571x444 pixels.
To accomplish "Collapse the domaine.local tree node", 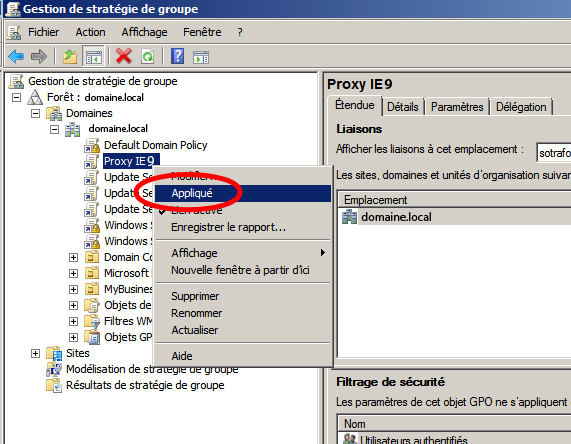I will [54, 130].
